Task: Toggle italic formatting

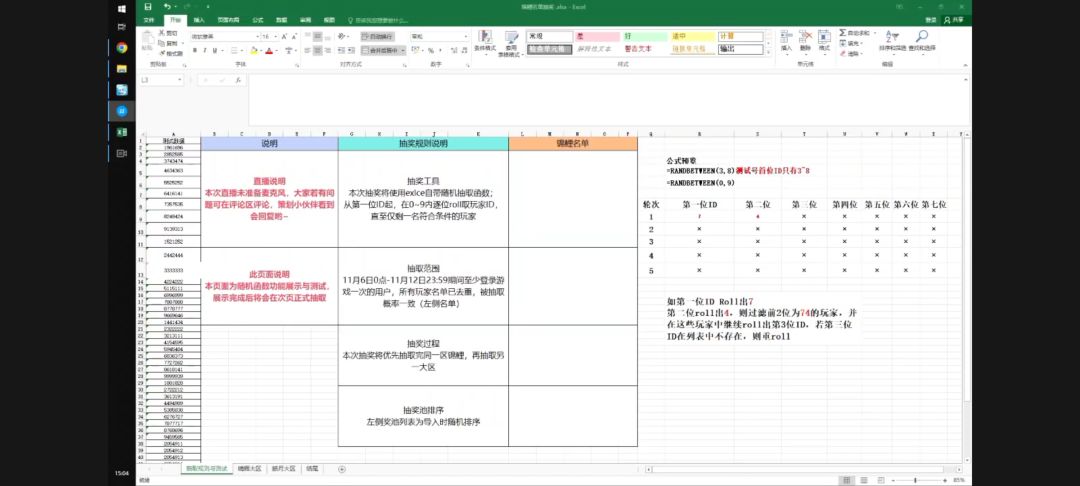Action: pyautogui.click(x=205, y=50)
